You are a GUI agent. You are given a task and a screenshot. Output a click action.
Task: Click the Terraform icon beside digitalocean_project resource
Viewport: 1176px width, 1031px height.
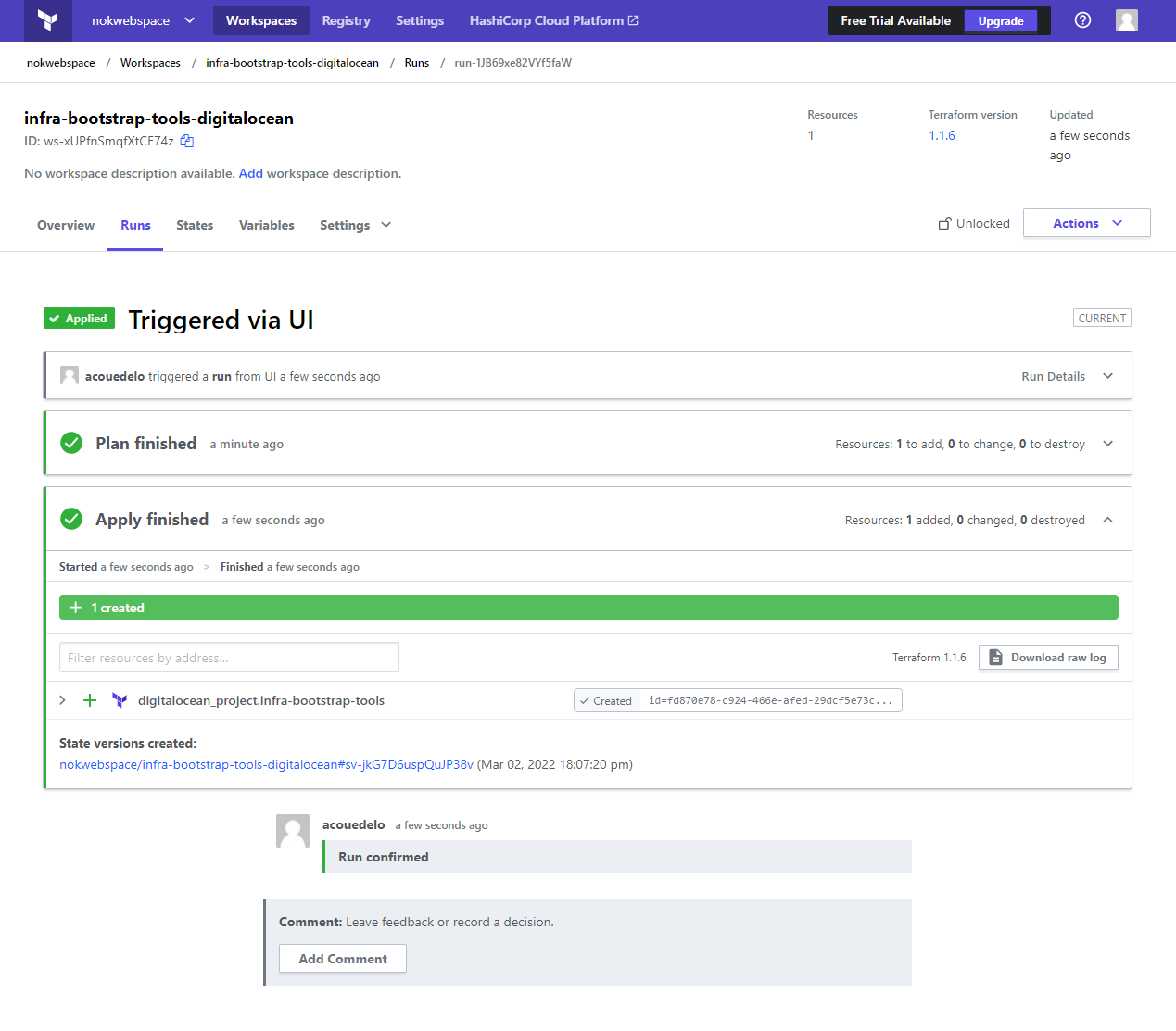point(120,700)
